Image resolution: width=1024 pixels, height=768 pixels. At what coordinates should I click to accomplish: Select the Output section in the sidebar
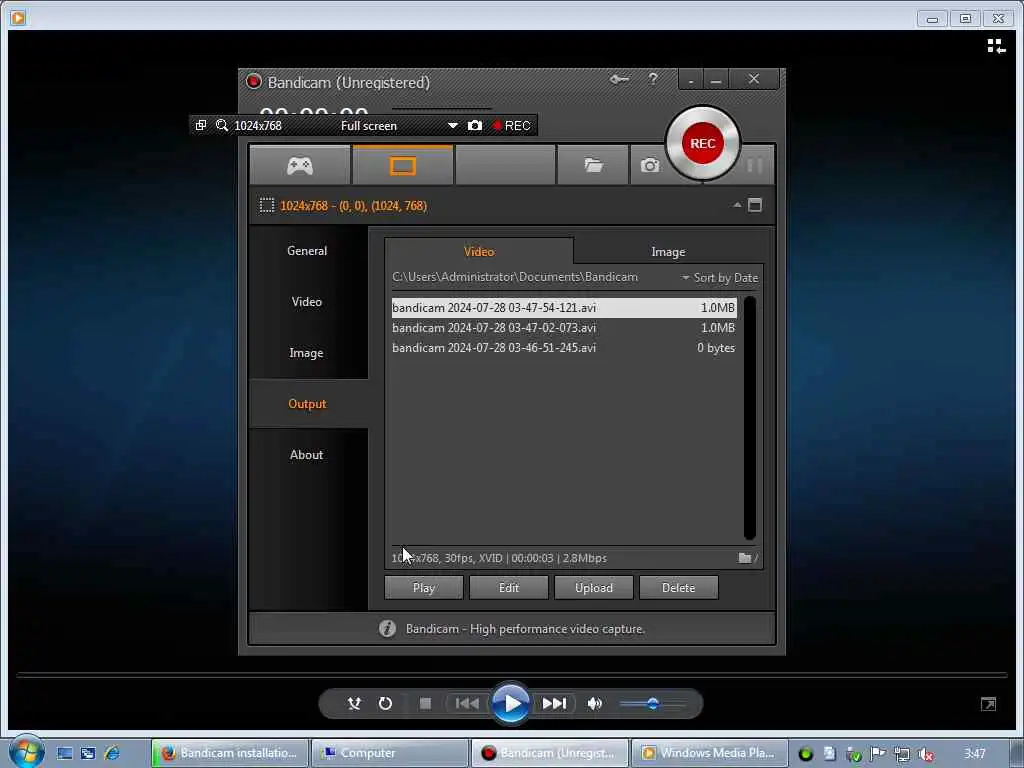[x=307, y=404]
